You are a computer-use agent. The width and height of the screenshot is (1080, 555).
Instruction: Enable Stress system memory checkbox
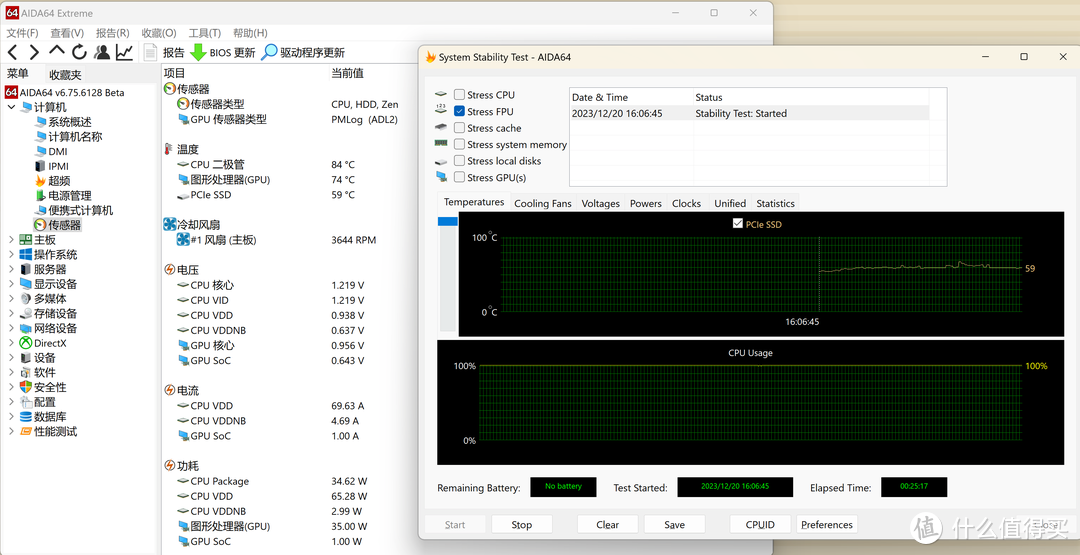(459, 145)
